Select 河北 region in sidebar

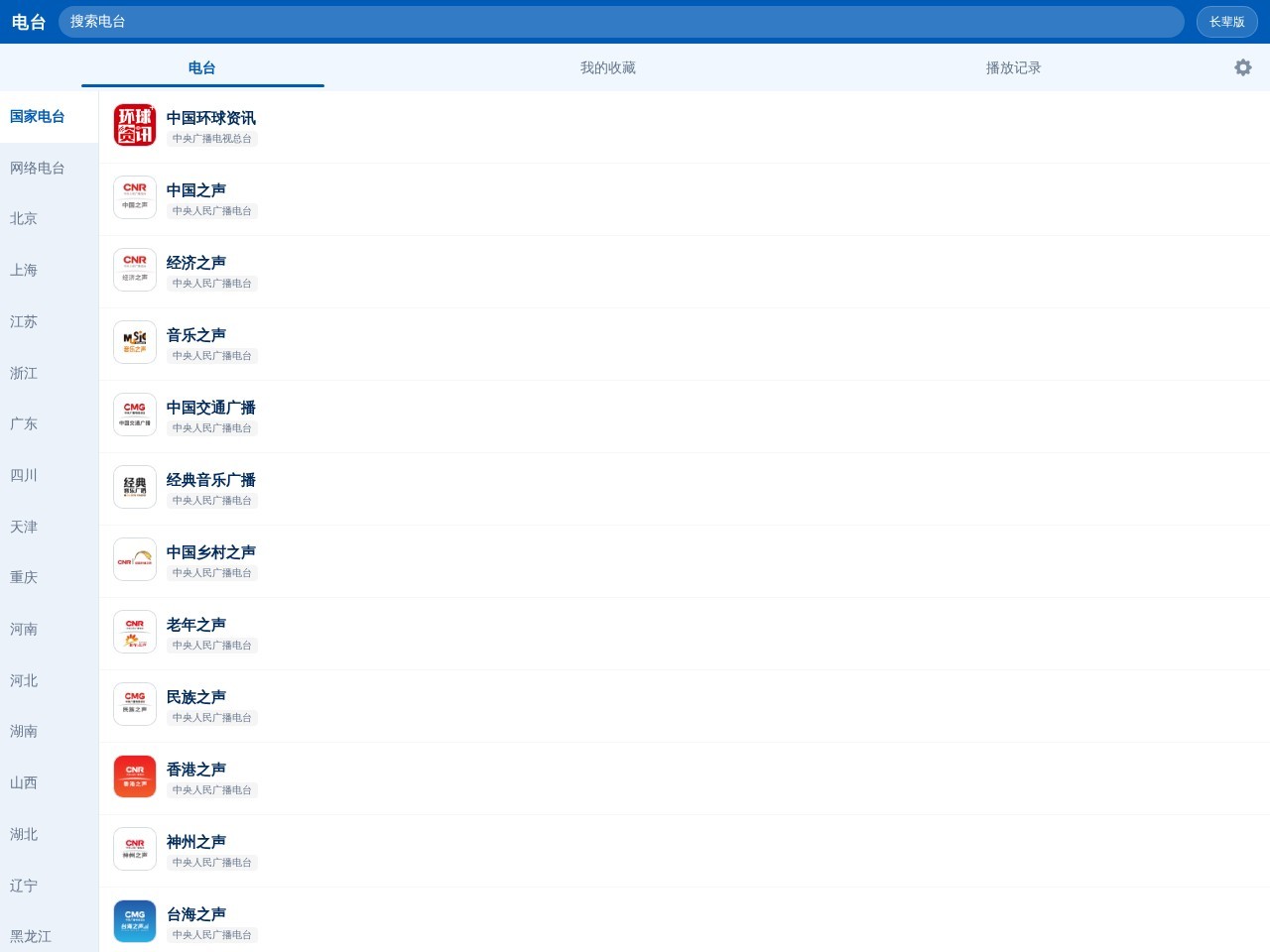pyautogui.click(x=50, y=680)
